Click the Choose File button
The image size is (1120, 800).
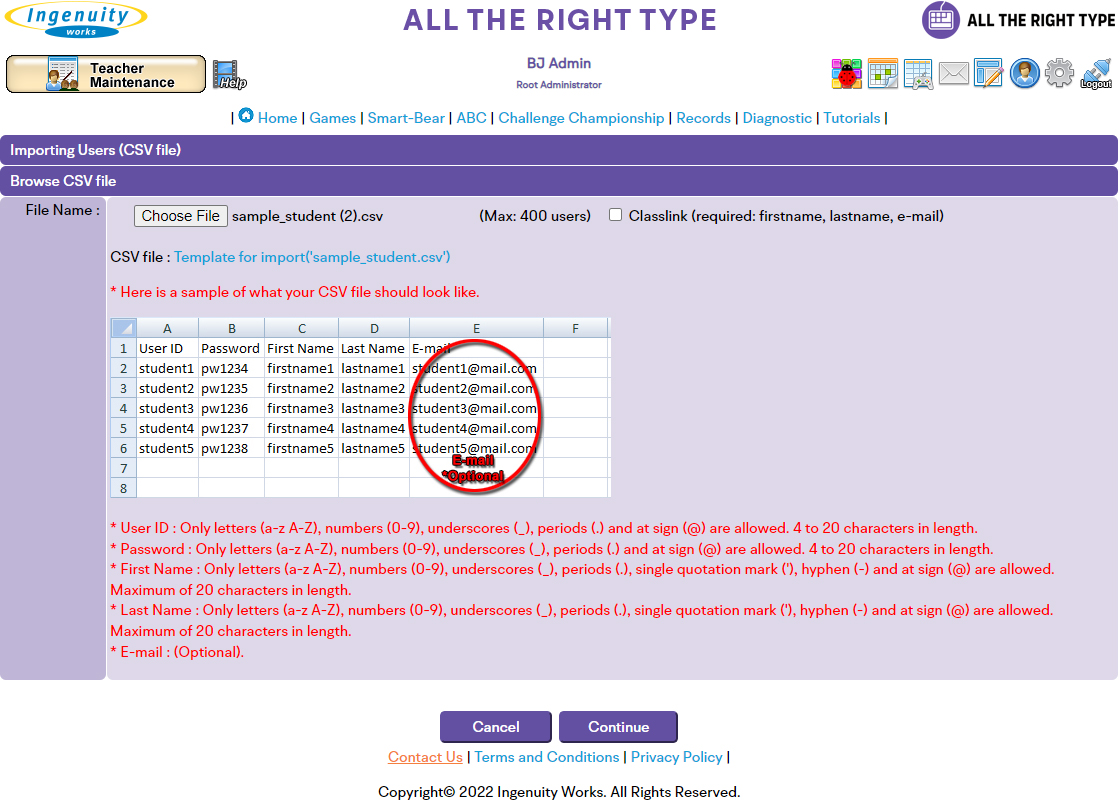[181, 216]
